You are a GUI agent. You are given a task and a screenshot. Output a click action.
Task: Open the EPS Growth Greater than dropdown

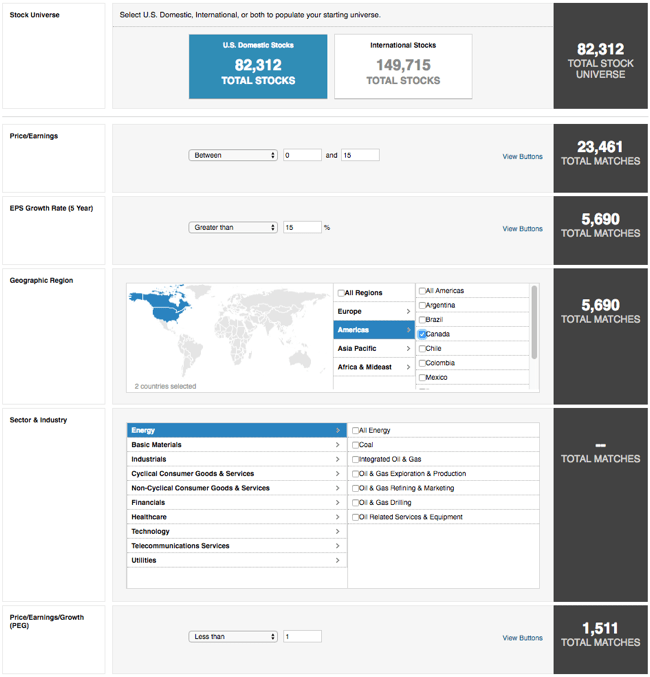click(x=233, y=227)
